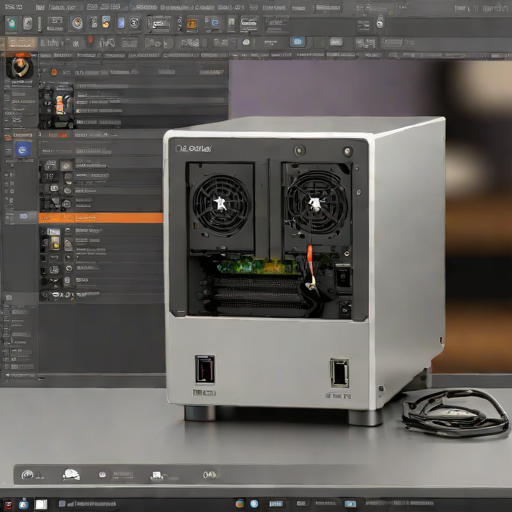The width and height of the screenshot is (512, 512).
Task: Click the red icon at taskbar far left
Action: coord(7,504)
